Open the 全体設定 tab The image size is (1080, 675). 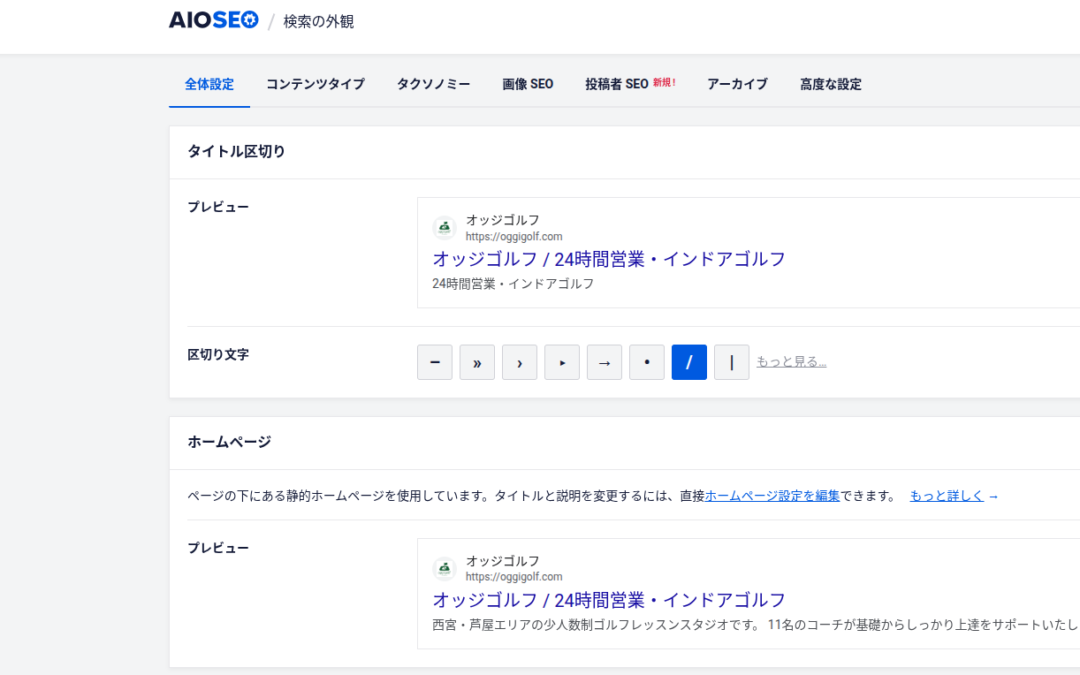209,84
